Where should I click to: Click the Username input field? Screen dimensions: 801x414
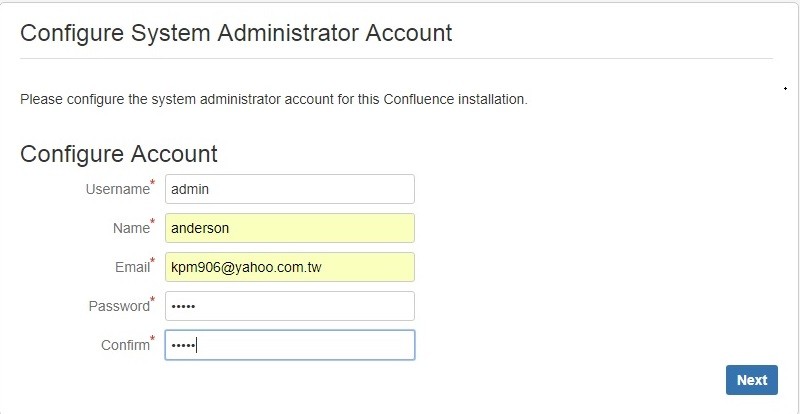pos(289,189)
